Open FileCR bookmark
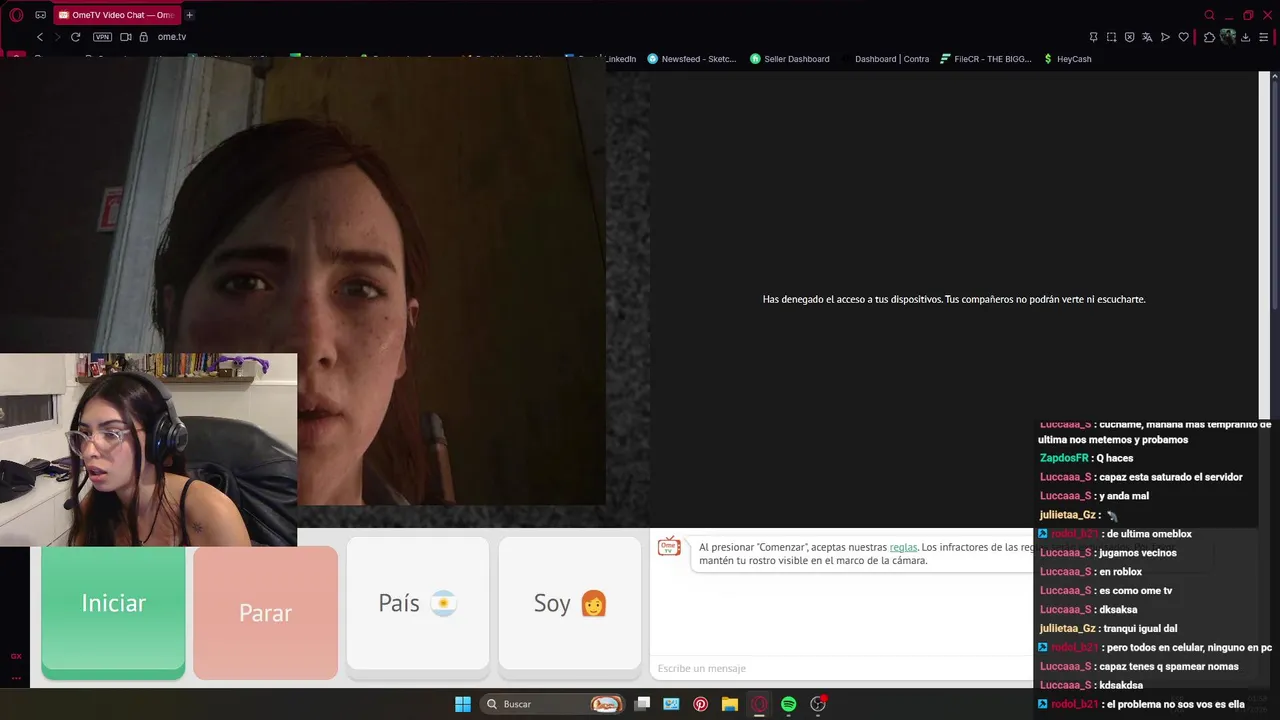Image resolution: width=1280 pixels, height=720 pixels. [x=985, y=59]
